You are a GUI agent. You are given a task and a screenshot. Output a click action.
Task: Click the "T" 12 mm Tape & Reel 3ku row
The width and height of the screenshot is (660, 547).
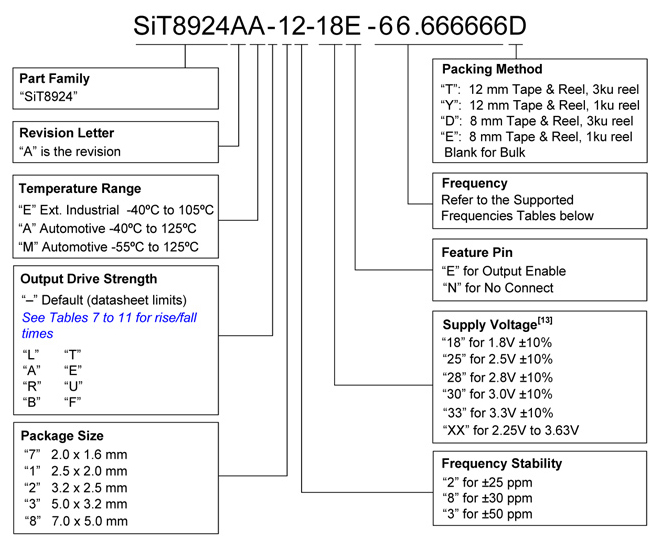tap(540, 90)
